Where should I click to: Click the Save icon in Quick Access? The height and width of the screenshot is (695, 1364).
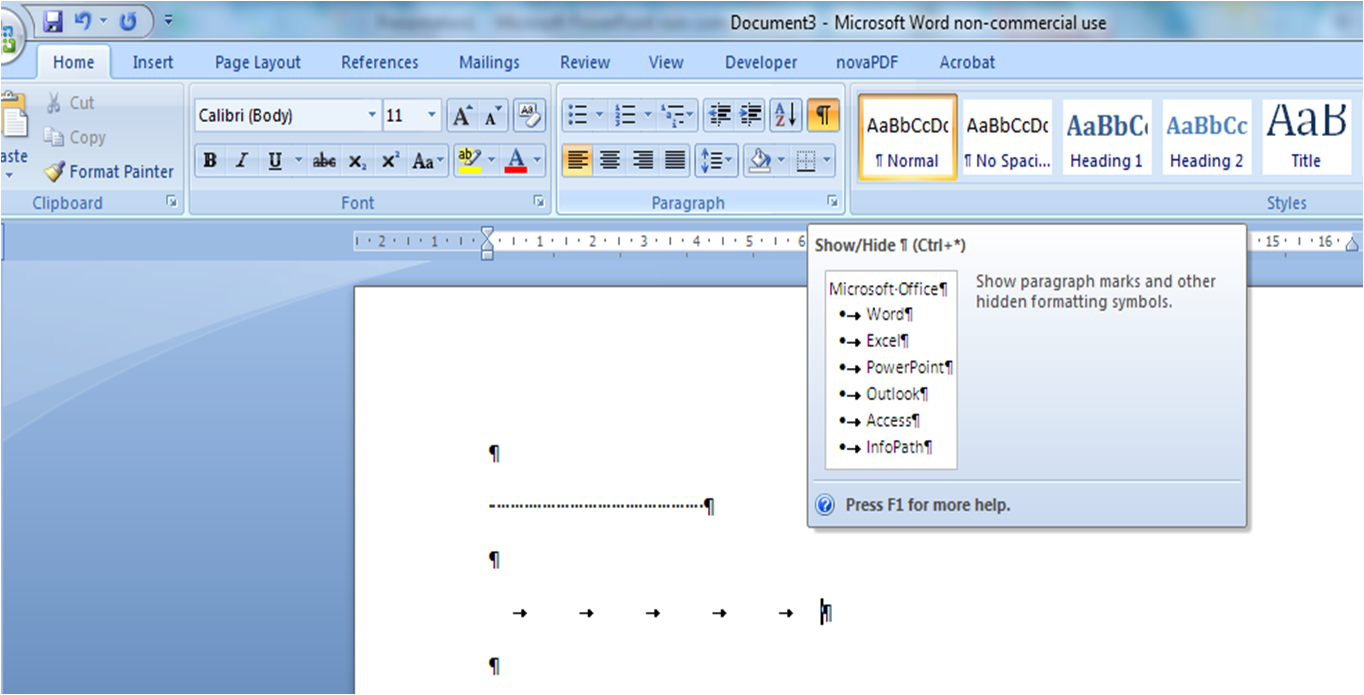[53, 21]
